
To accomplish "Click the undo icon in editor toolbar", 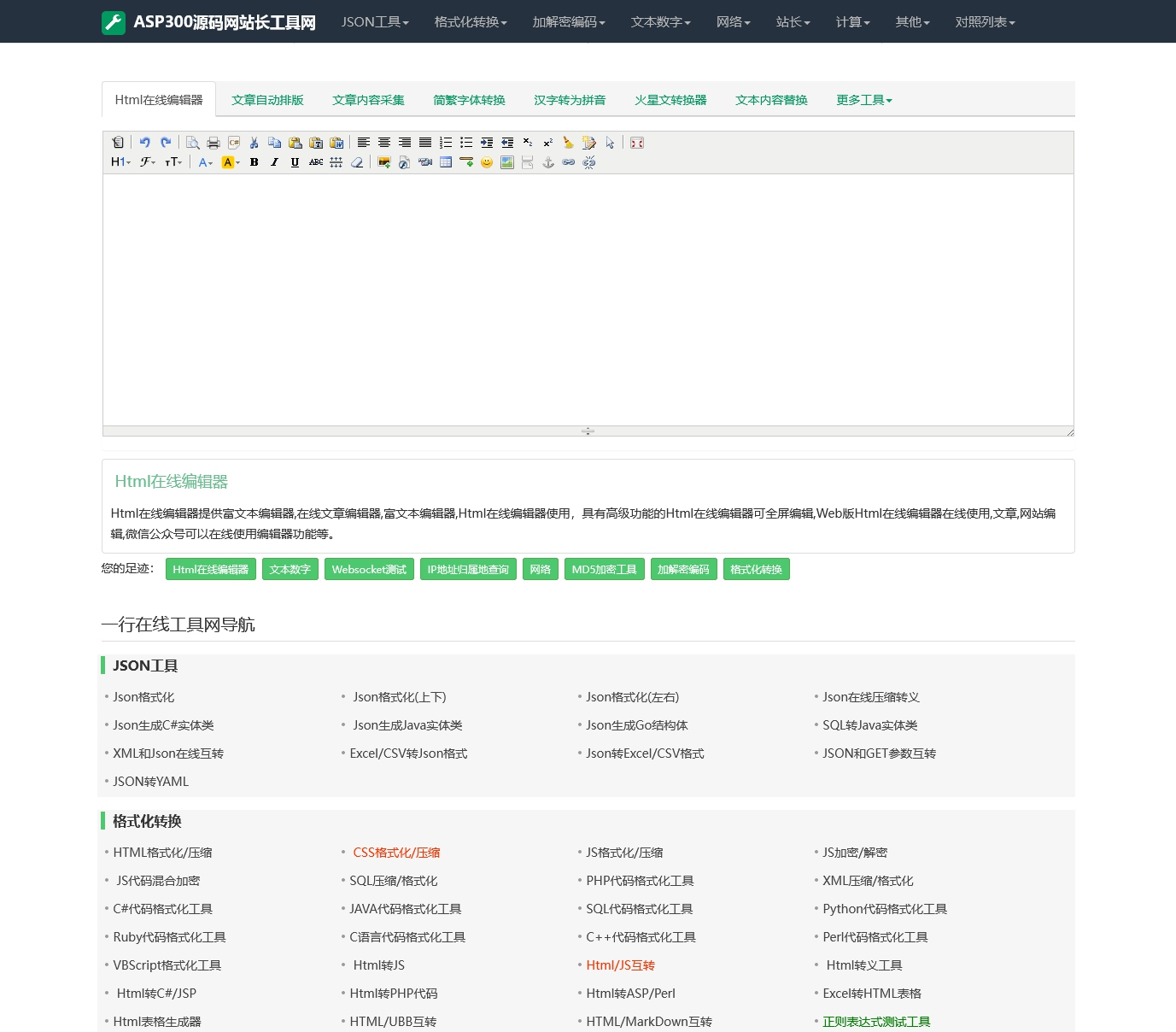I will click(x=145, y=143).
